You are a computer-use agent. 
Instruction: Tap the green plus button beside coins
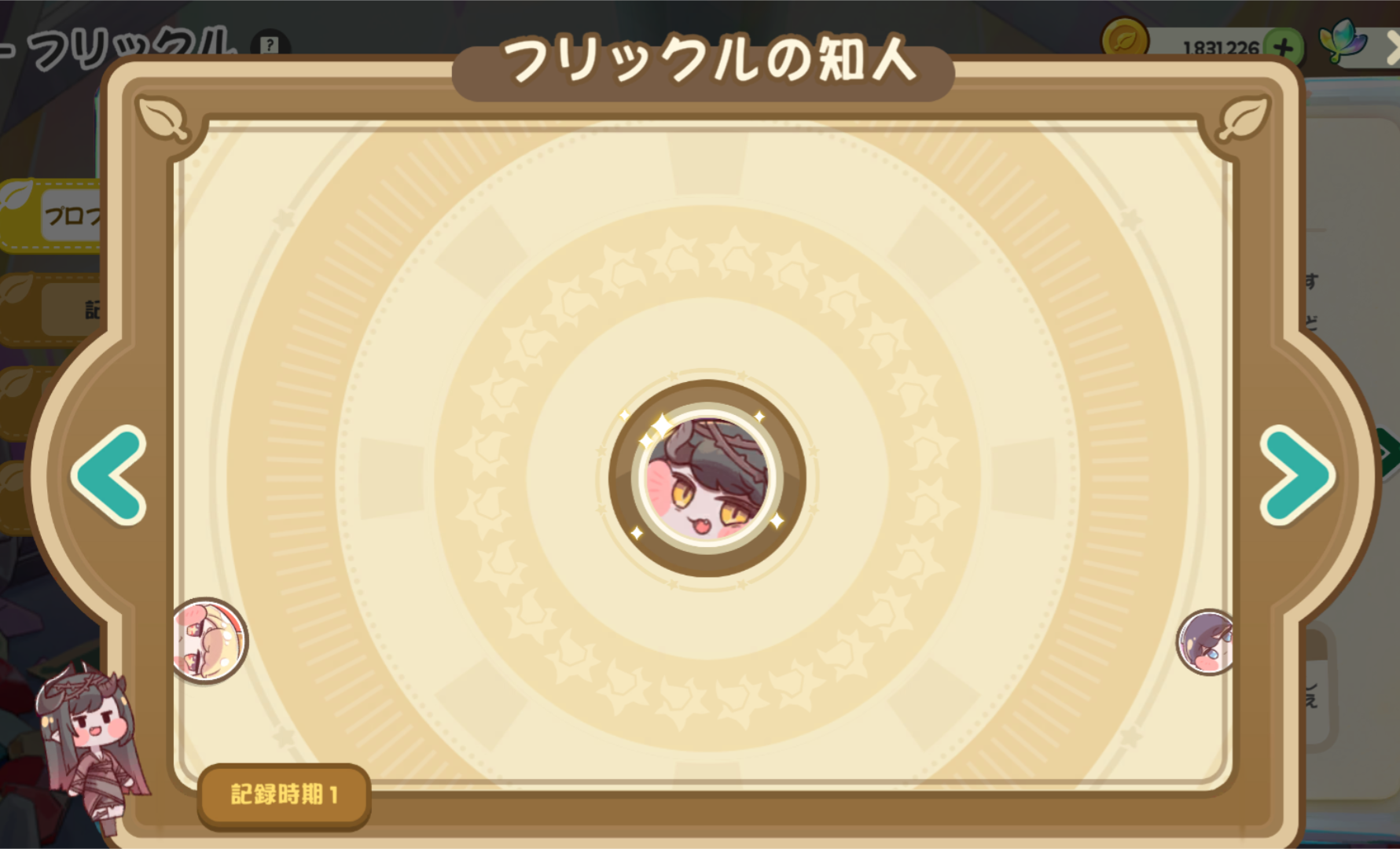click(x=1283, y=47)
